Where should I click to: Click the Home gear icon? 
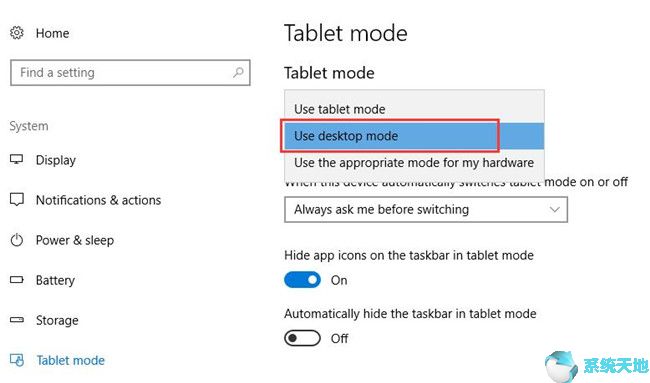pos(17,33)
